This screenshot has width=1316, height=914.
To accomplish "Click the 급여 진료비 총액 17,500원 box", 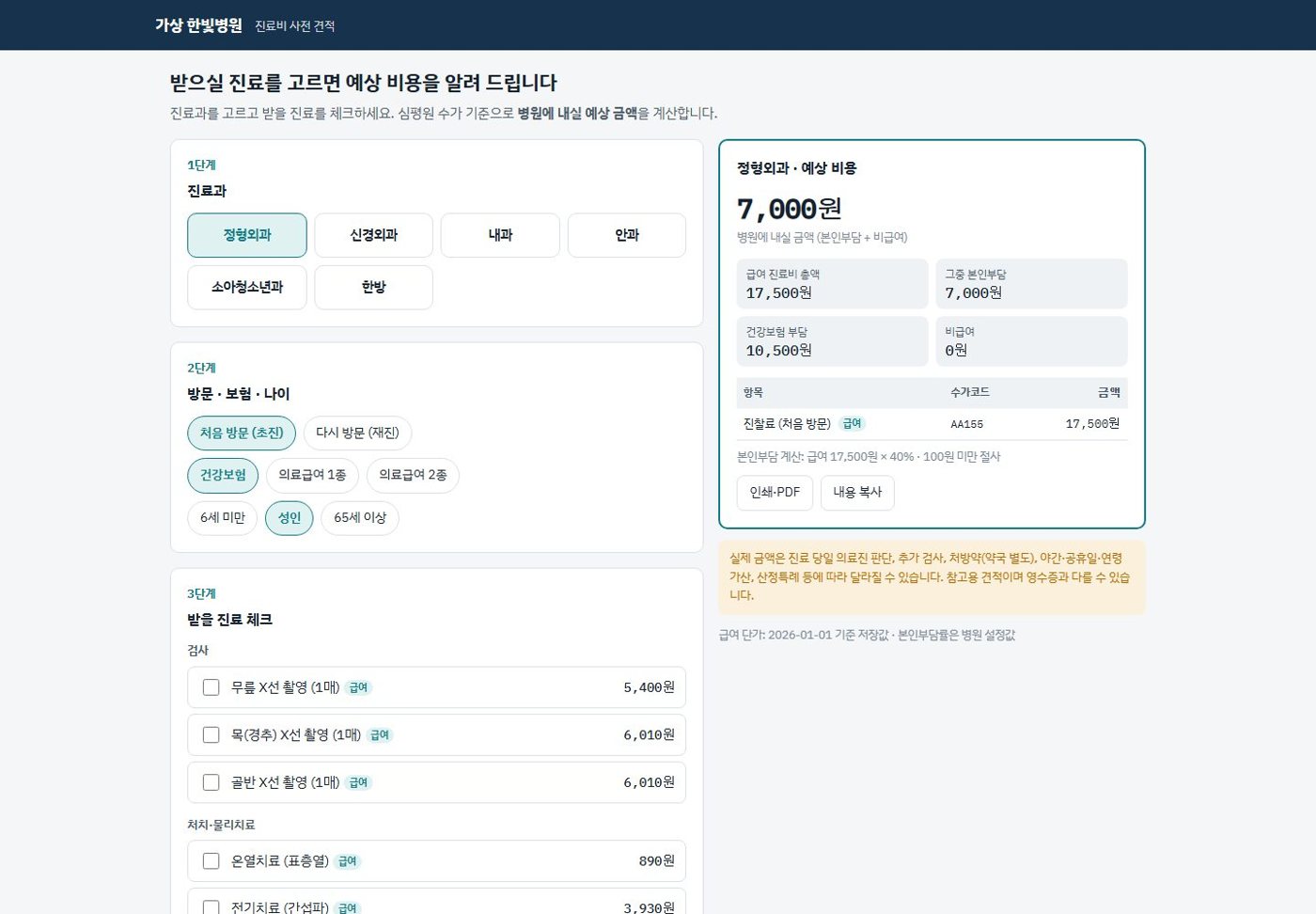I will click(832, 284).
